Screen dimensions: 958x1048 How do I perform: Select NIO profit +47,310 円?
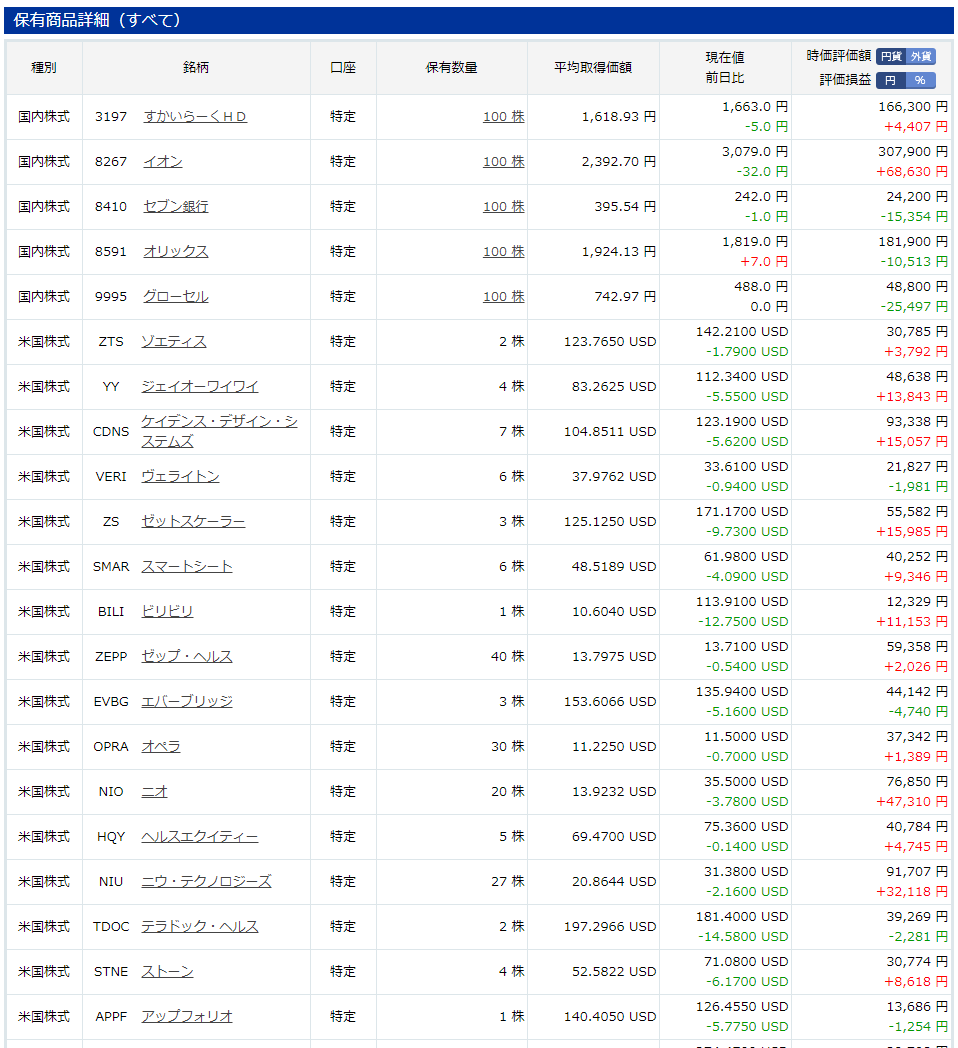point(912,801)
